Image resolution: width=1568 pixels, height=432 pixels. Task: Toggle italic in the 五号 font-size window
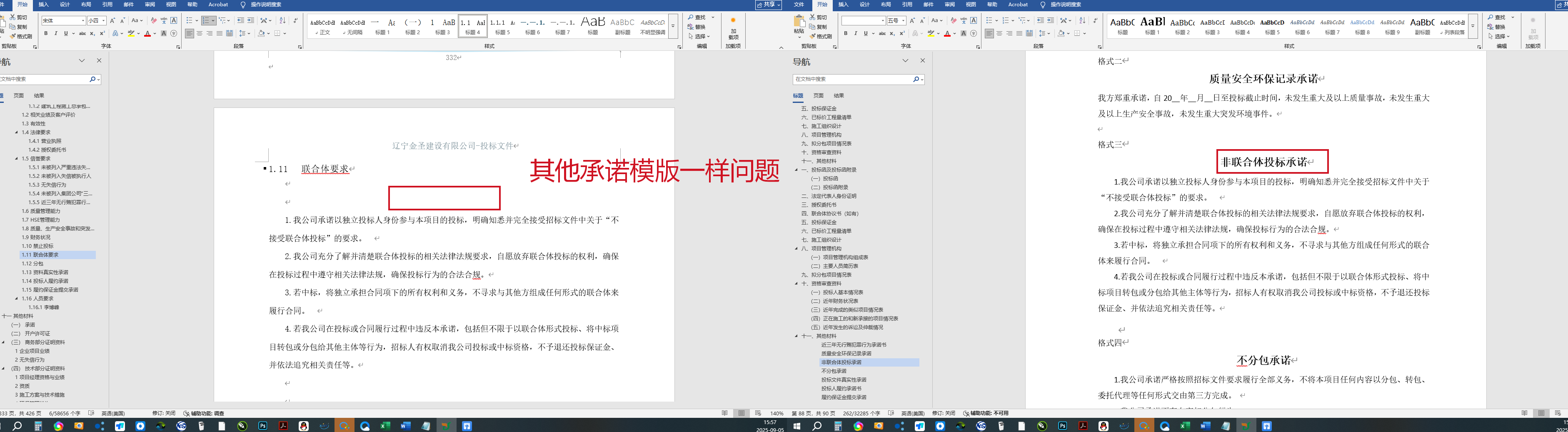coord(855,33)
